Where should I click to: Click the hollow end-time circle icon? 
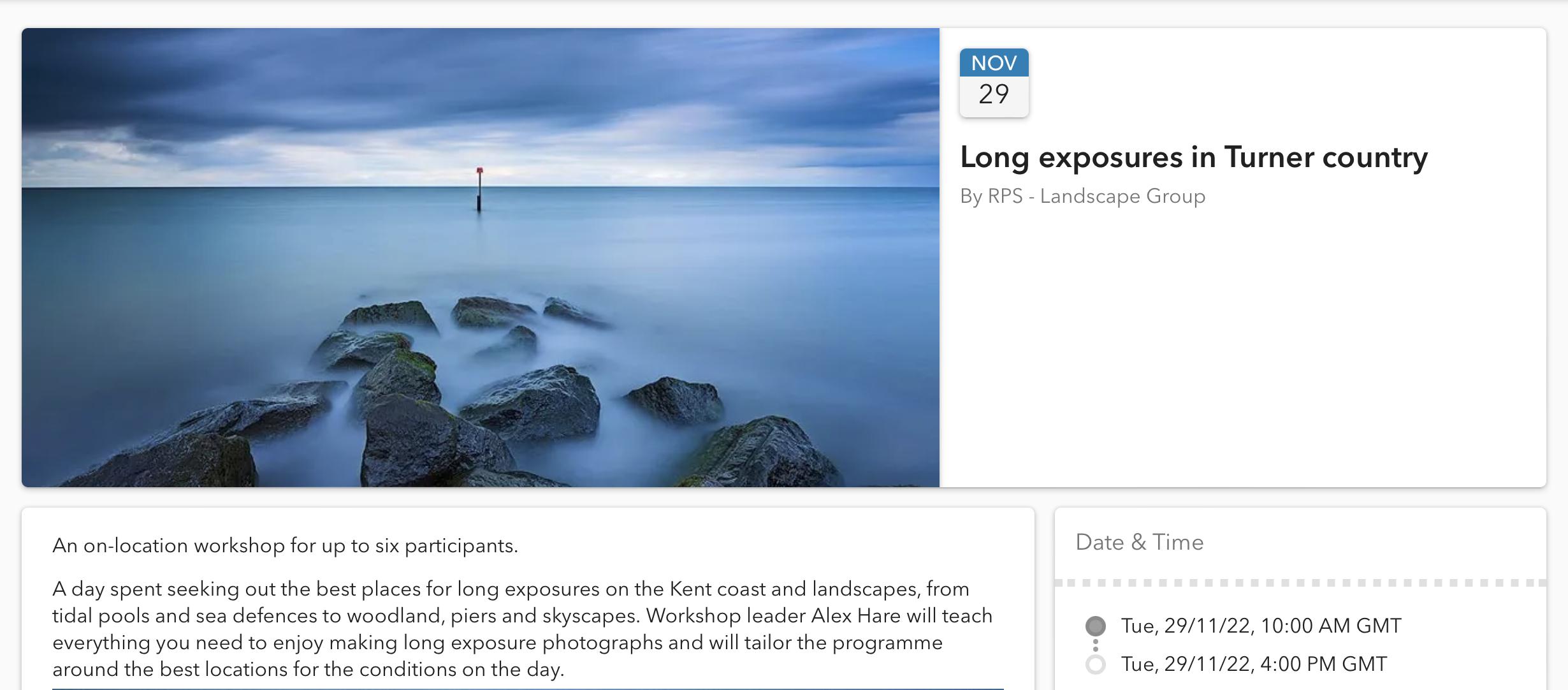tap(1095, 664)
